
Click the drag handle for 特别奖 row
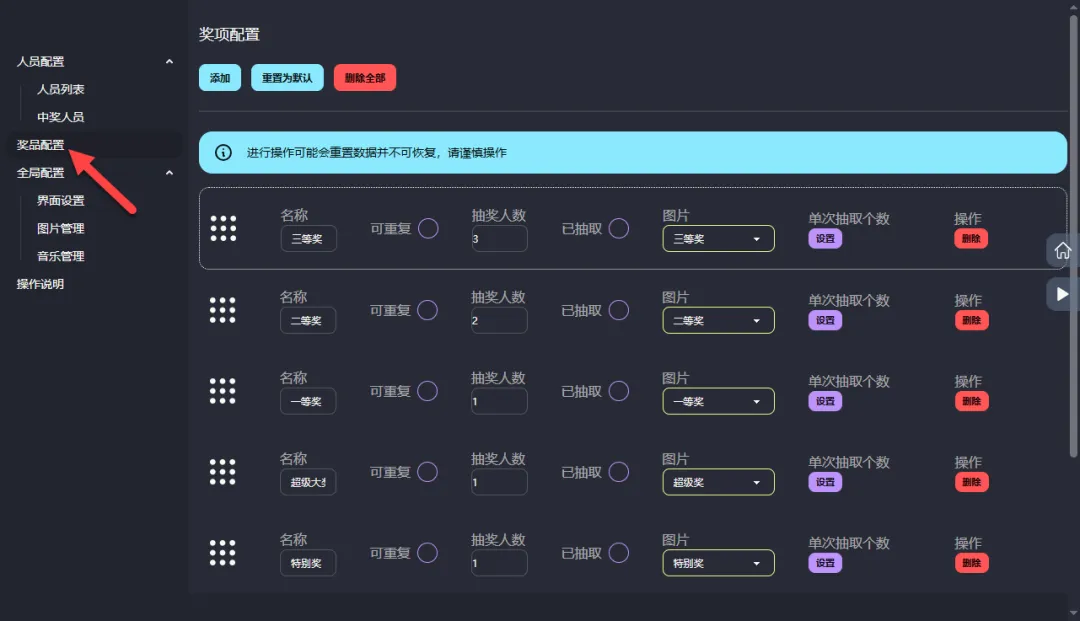(x=223, y=553)
